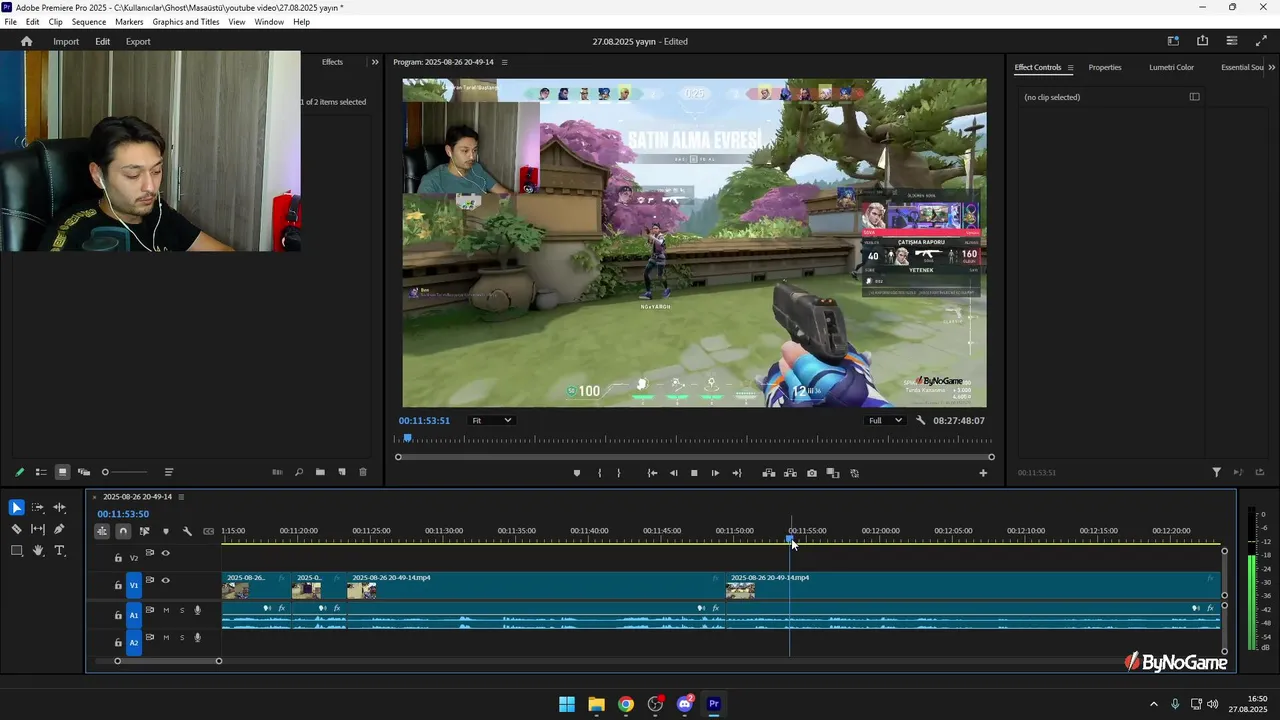Open Program monitor settings wrench
This screenshot has width=1280, height=720.
[x=921, y=421]
